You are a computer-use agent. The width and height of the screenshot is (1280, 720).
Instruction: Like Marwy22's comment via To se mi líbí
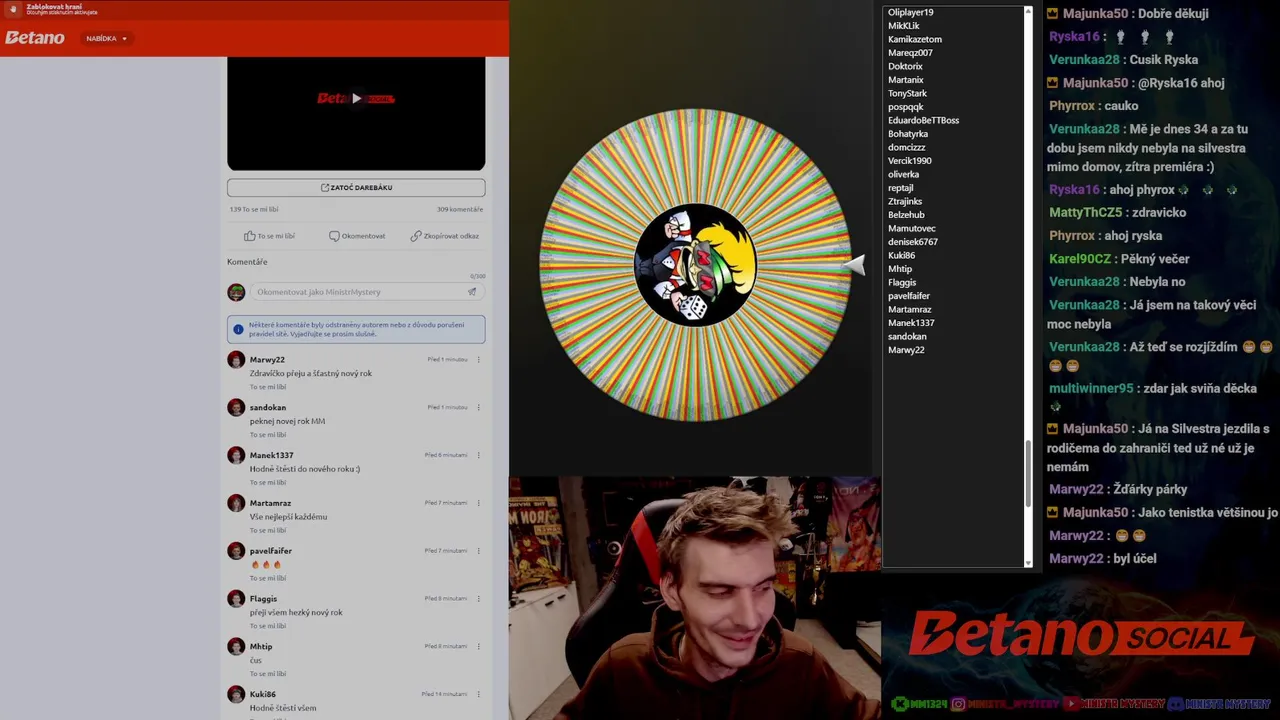[x=268, y=387]
